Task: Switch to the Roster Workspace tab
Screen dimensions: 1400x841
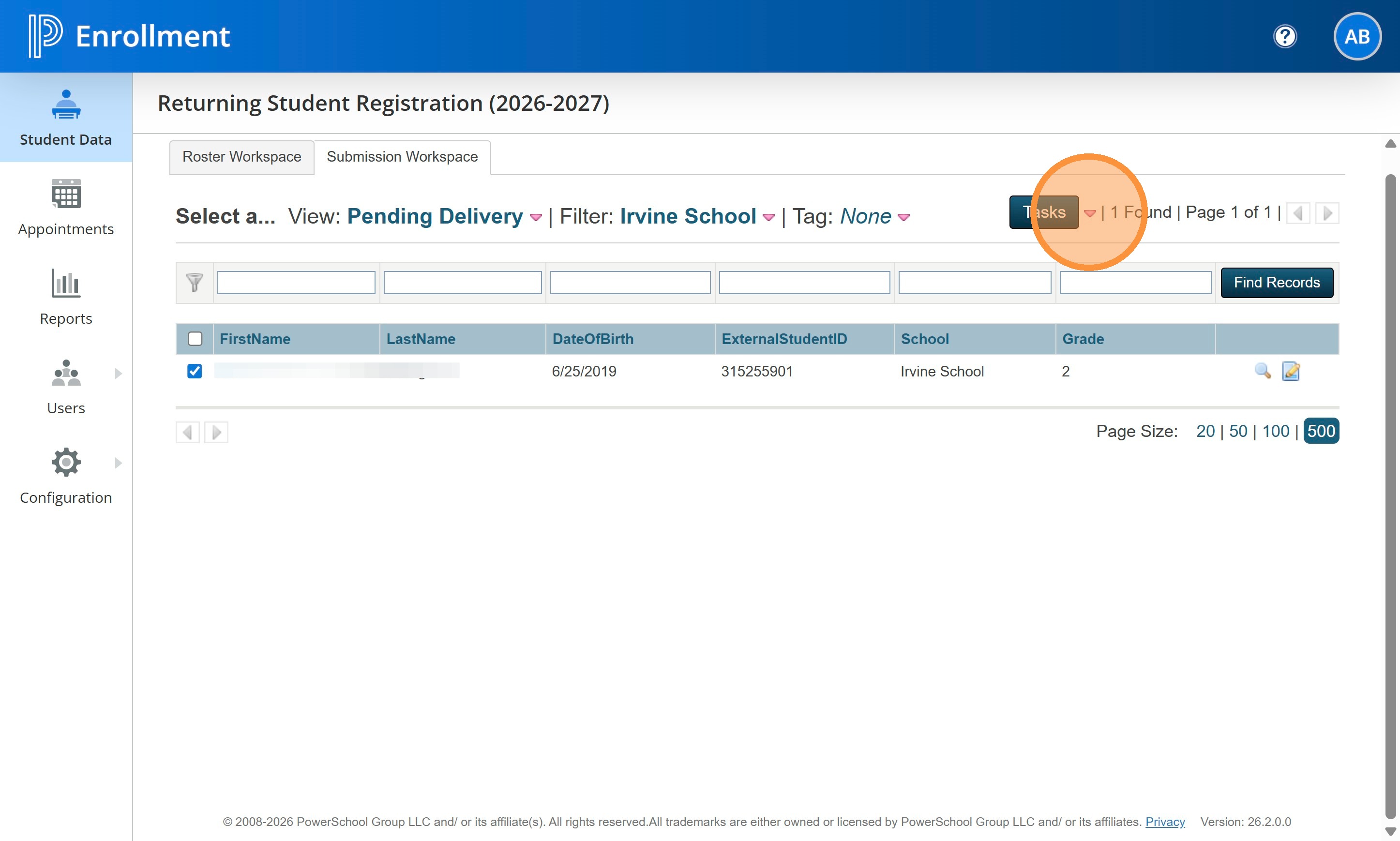Action: (241, 157)
